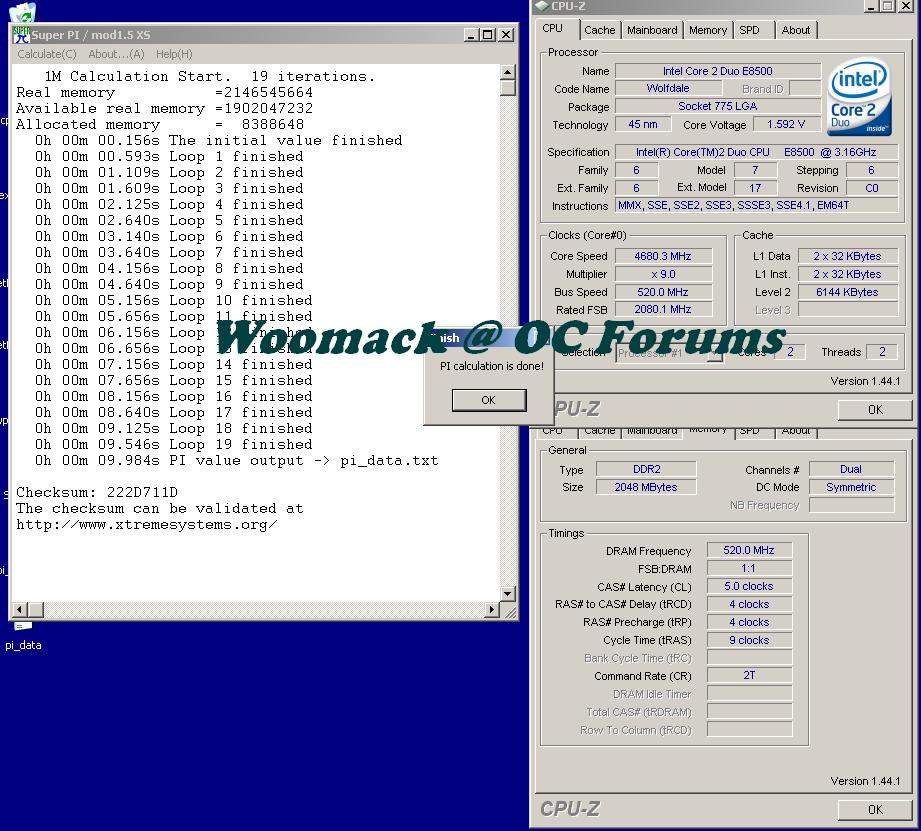Image resolution: width=921 pixels, height=831 pixels.
Task: Switch to the Memory tab in the upper CPU-Z window
Action: coord(708,30)
